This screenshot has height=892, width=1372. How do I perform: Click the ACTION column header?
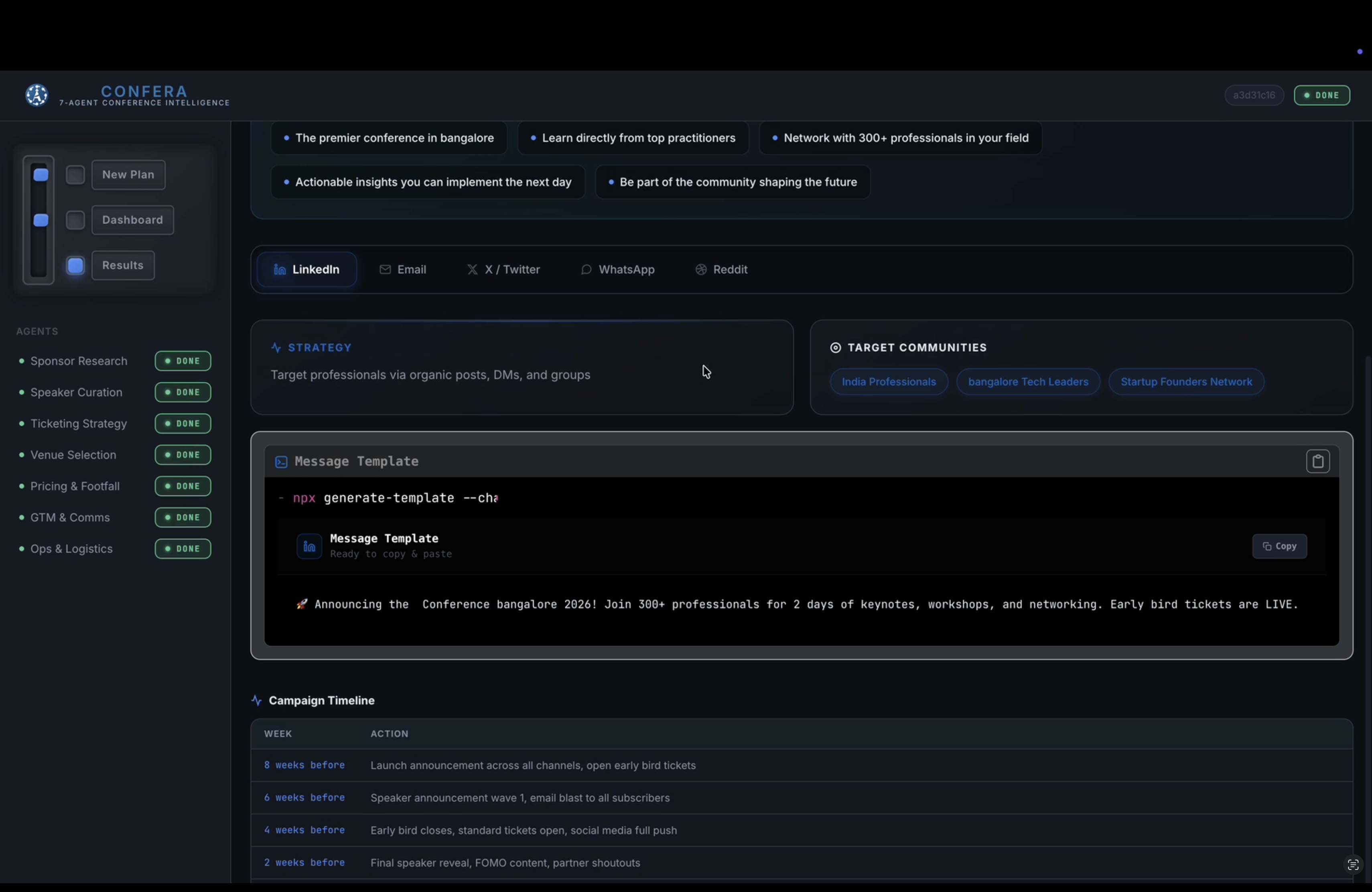(x=390, y=734)
